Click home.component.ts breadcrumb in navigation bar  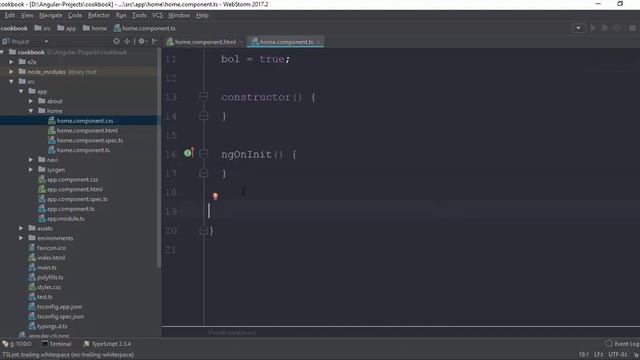click(x=144, y=28)
